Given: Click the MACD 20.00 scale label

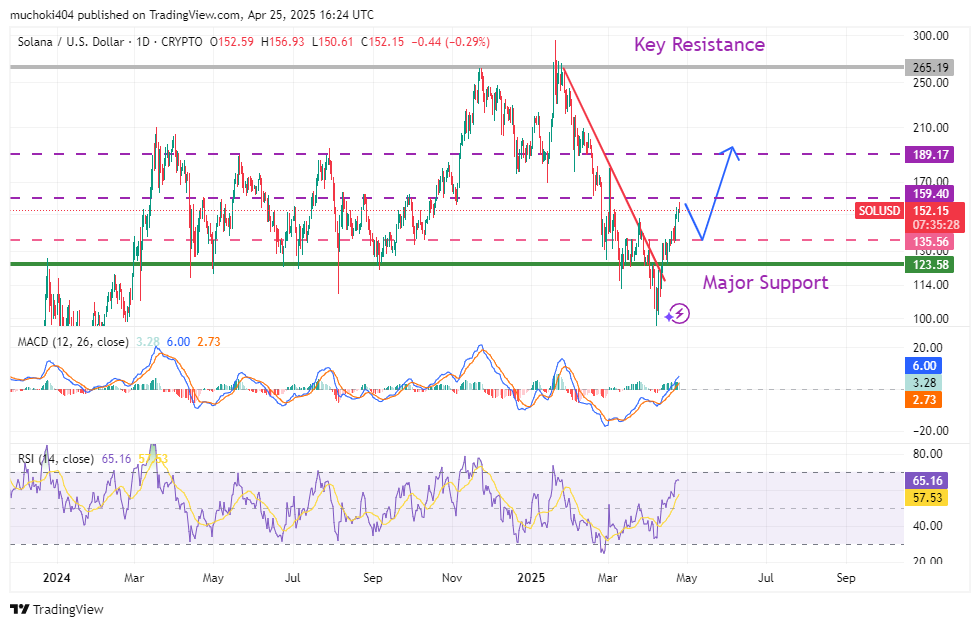Looking at the screenshot, I should [928, 348].
